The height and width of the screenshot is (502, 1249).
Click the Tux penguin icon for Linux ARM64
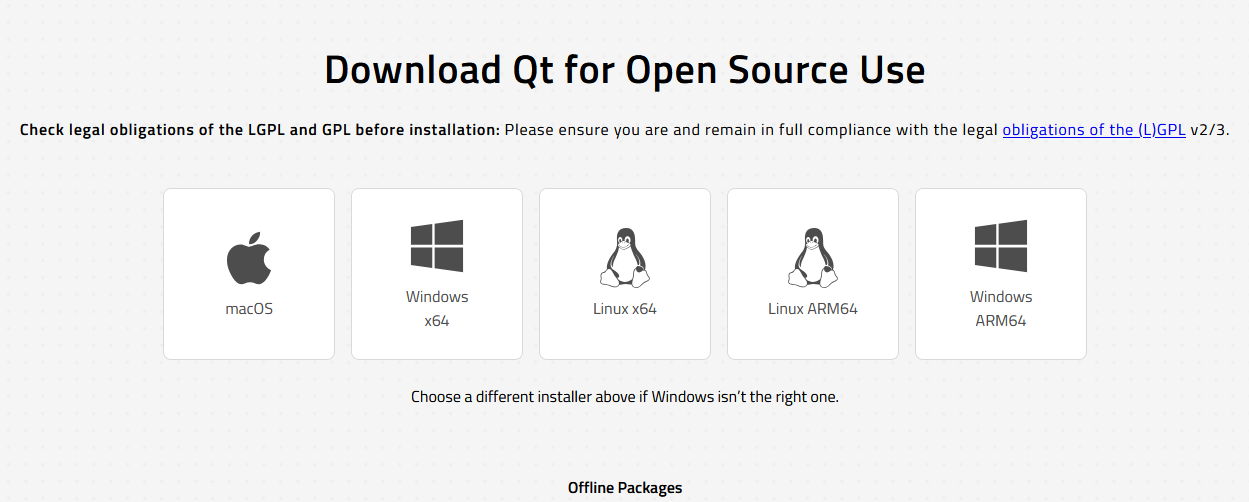point(813,257)
